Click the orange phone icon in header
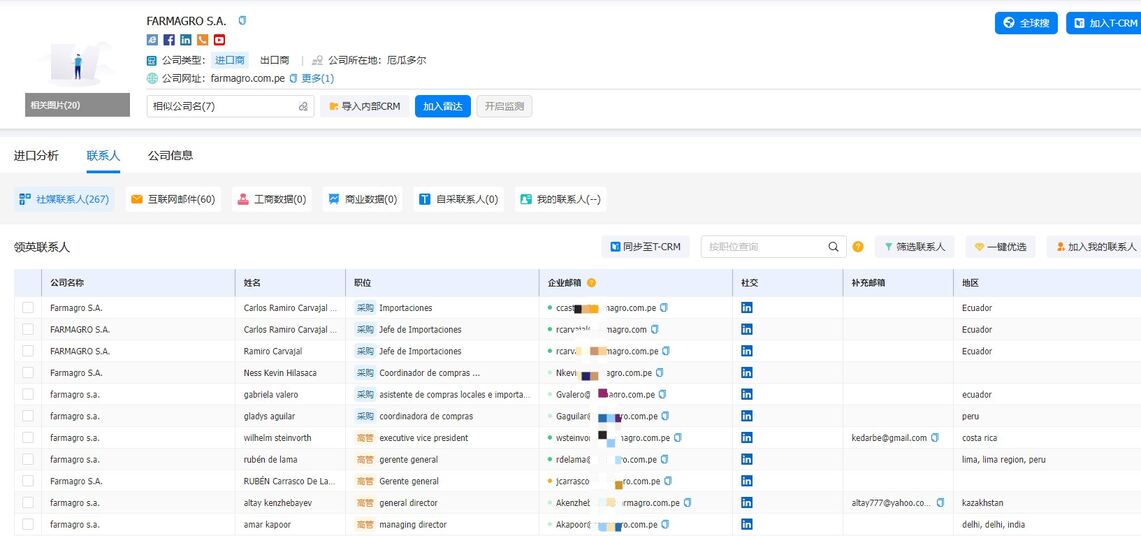Viewport: 1141px width, 536px height. 202,40
